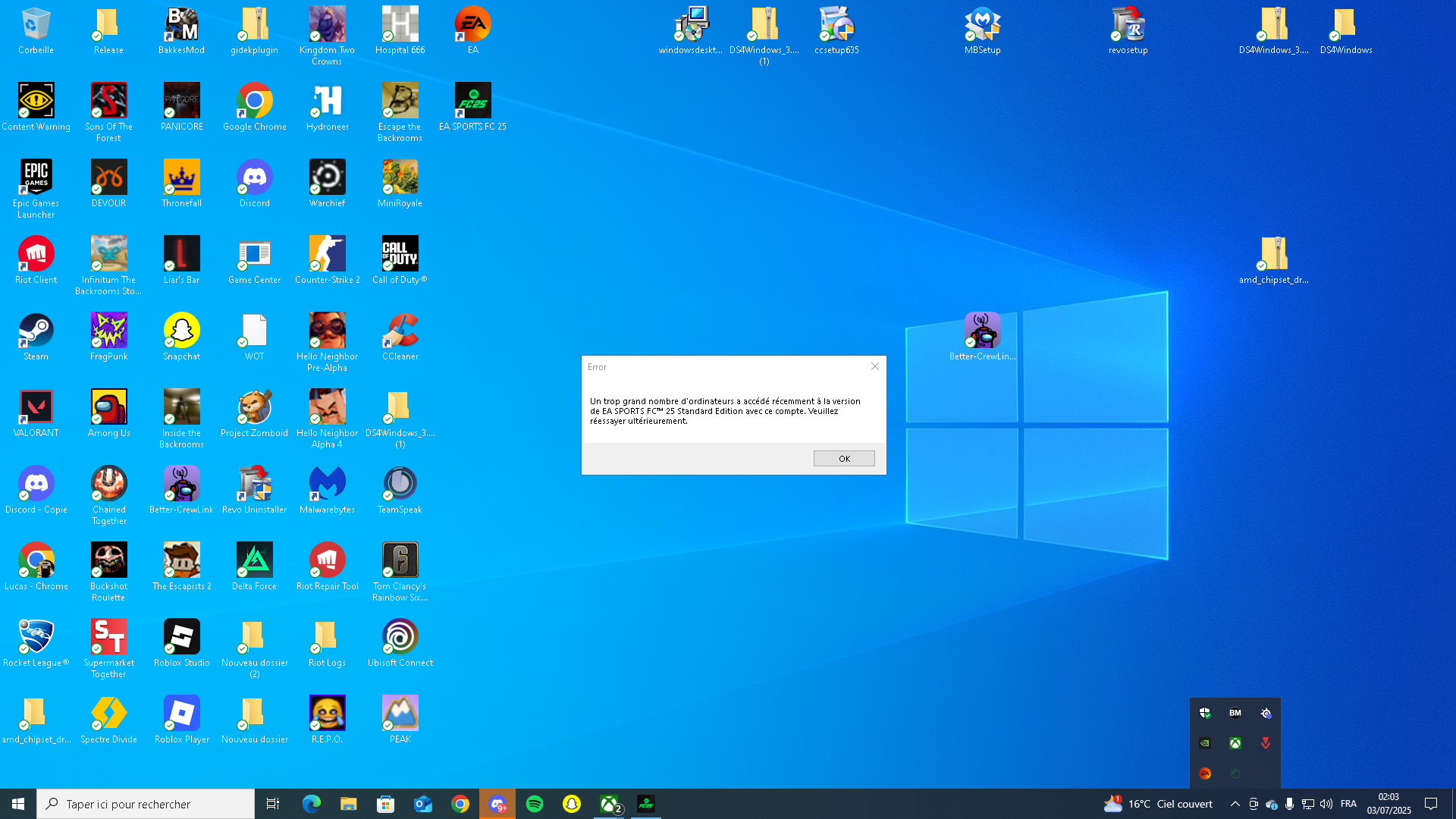Select the EA SPORTS FC 25 shortcut
1456x819 pixels.
pos(472,107)
